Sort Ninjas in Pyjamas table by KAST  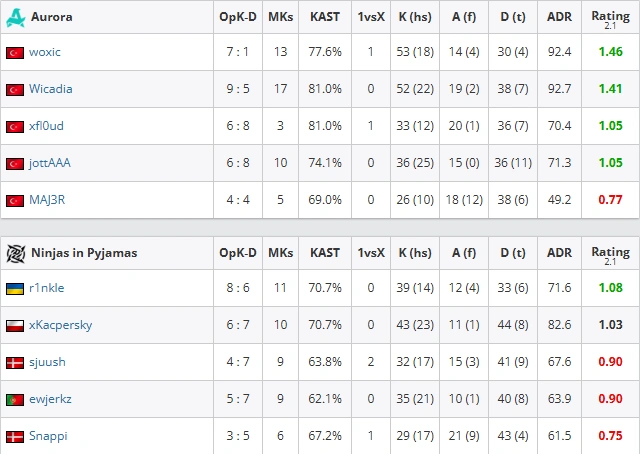pyautogui.click(x=324, y=253)
